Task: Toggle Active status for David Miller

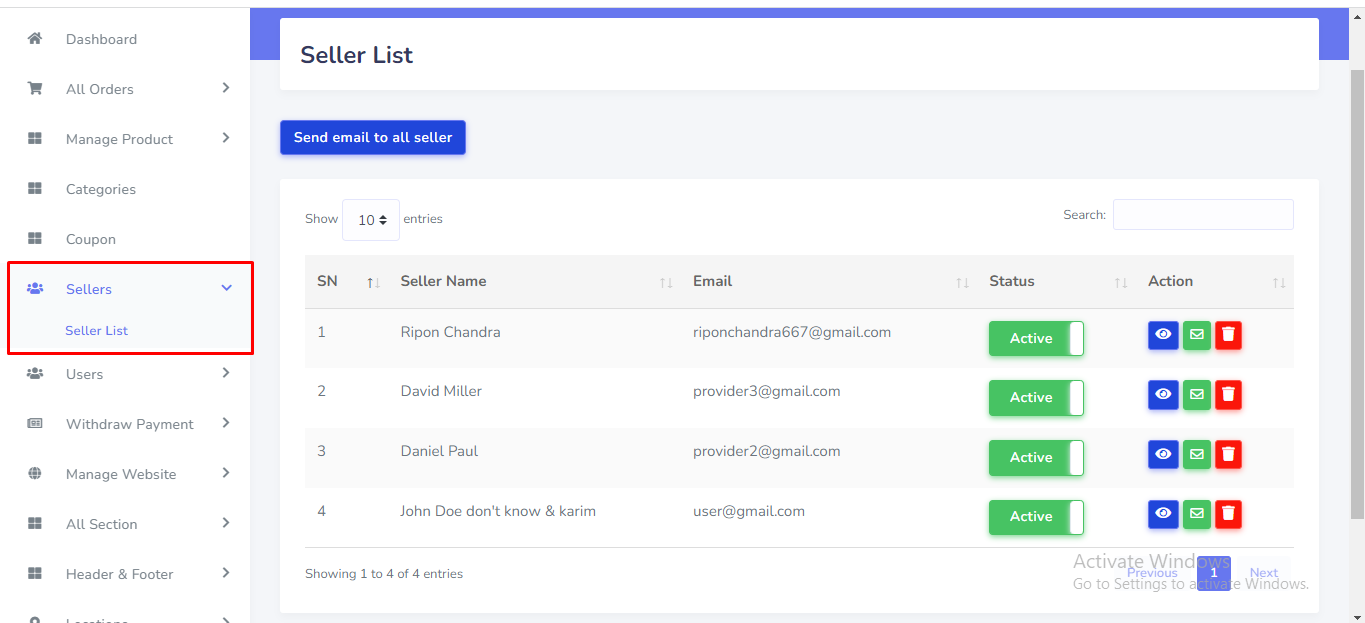Action: click(1036, 398)
